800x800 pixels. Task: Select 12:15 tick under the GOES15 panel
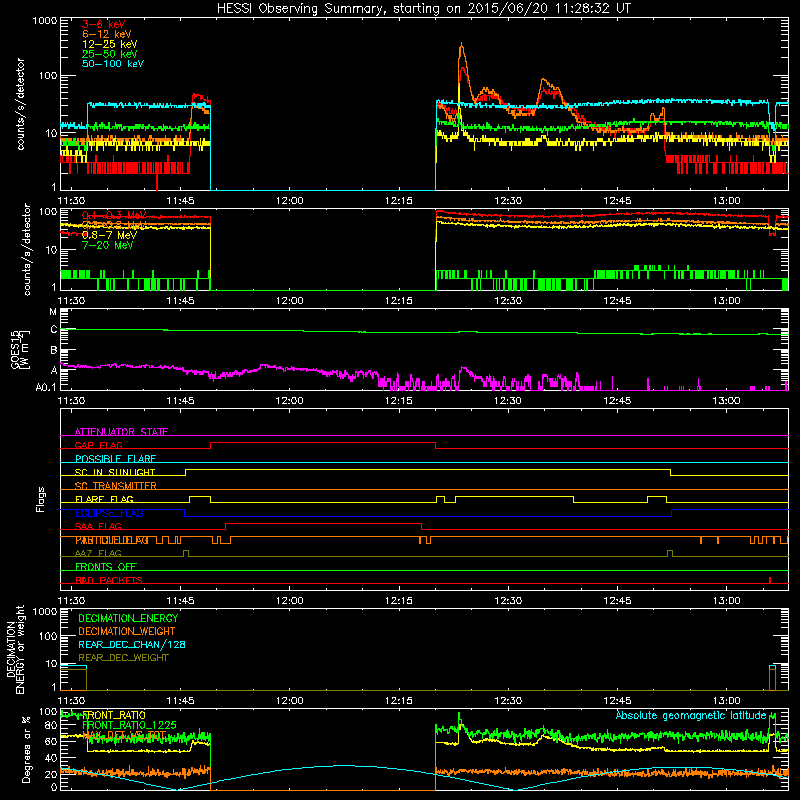pos(398,401)
